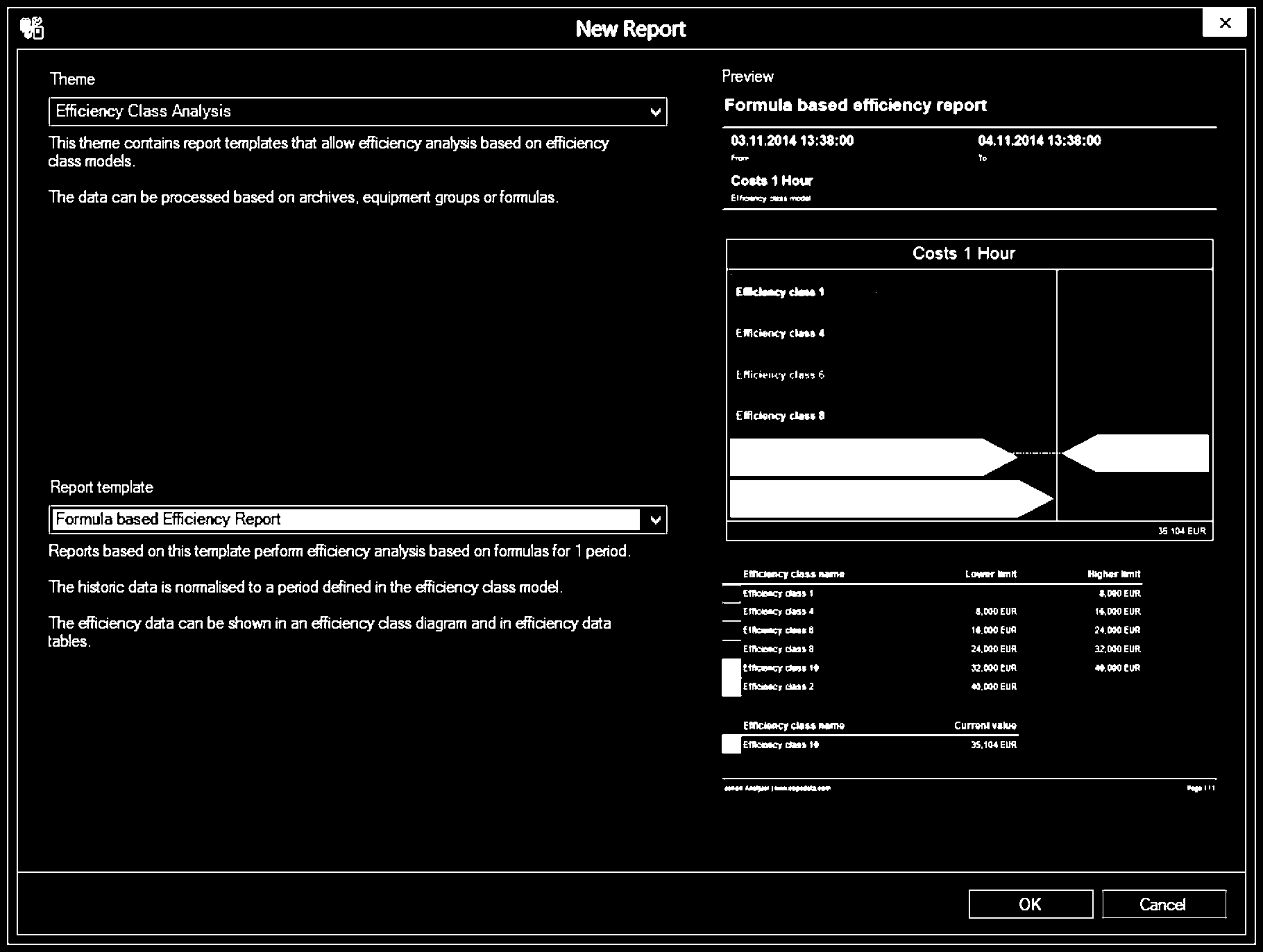
Task: Confirm with the OK button
Action: pos(1031,904)
